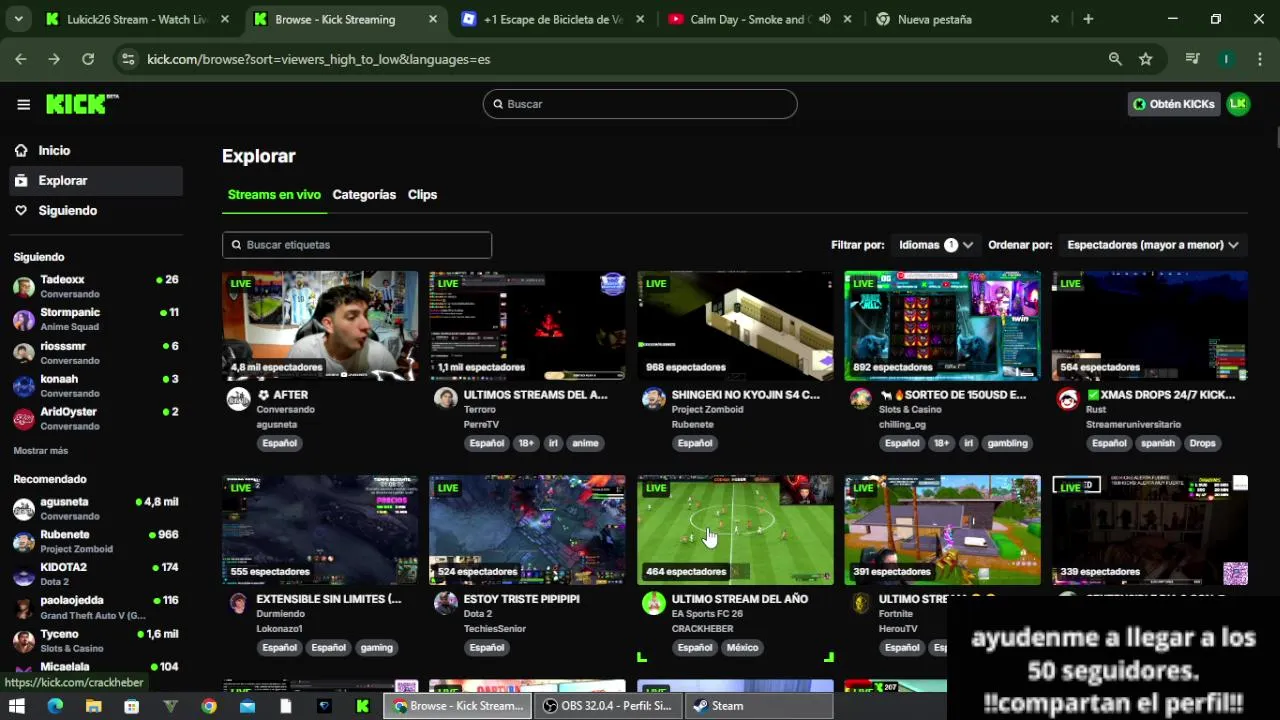Screen dimensions: 1280x720
Task: Click Rubenete avatar under SHINGEKI stream
Action: click(653, 399)
